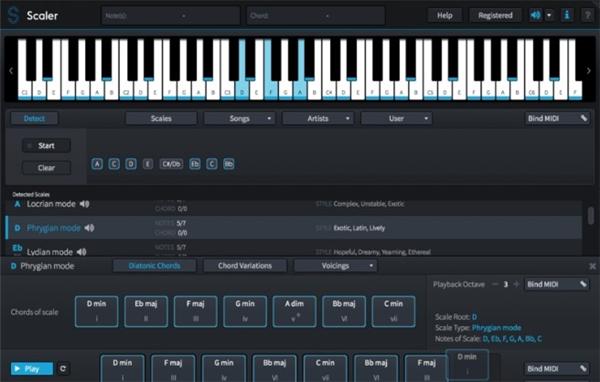
Task: Click Bind MIDI in the Detect row
Action: click(x=557, y=118)
